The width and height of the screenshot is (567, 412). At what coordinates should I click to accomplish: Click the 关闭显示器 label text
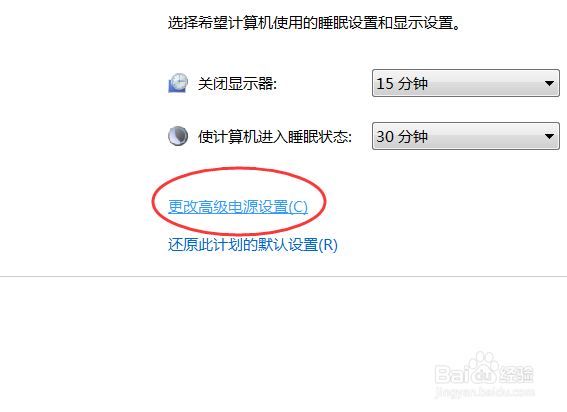237,84
